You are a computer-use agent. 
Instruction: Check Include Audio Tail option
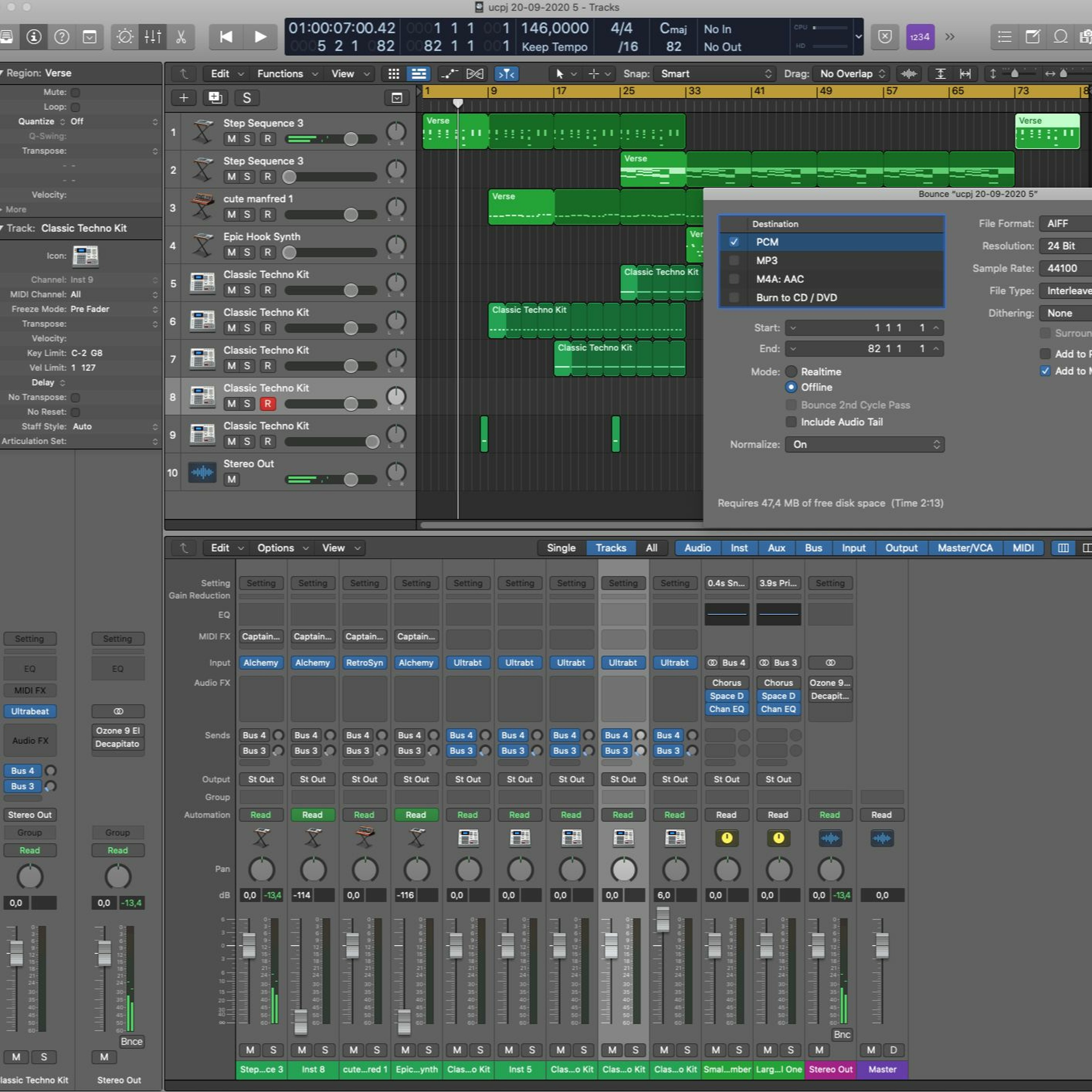point(791,422)
